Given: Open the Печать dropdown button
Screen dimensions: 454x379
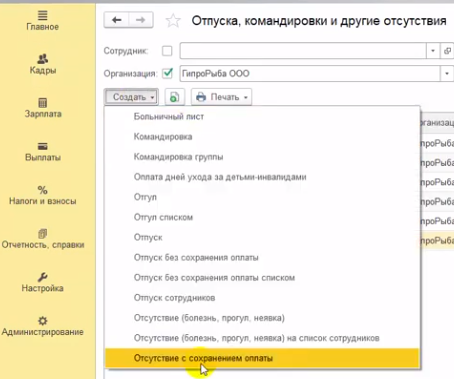Looking at the screenshot, I should point(221,97).
